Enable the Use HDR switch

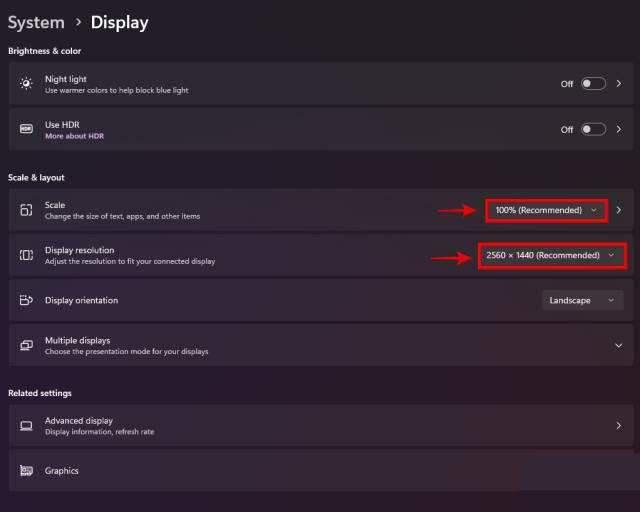593,129
